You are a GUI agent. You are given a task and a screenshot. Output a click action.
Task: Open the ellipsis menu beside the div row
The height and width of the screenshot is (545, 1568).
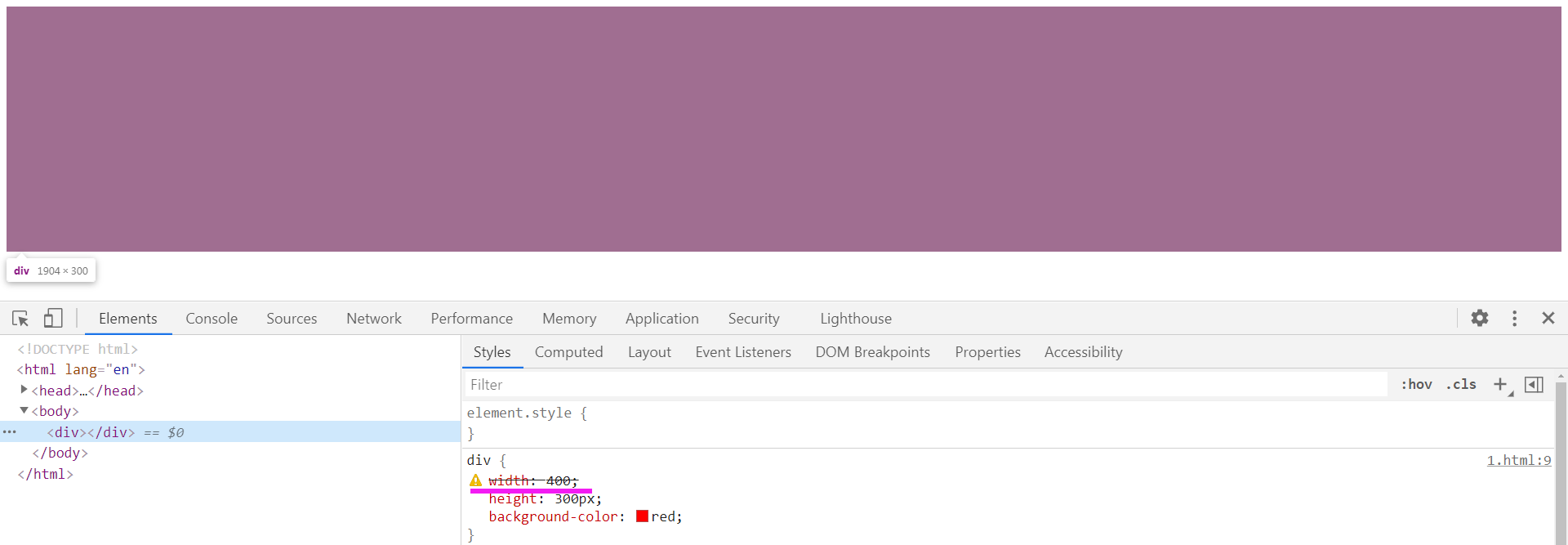point(9,431)
